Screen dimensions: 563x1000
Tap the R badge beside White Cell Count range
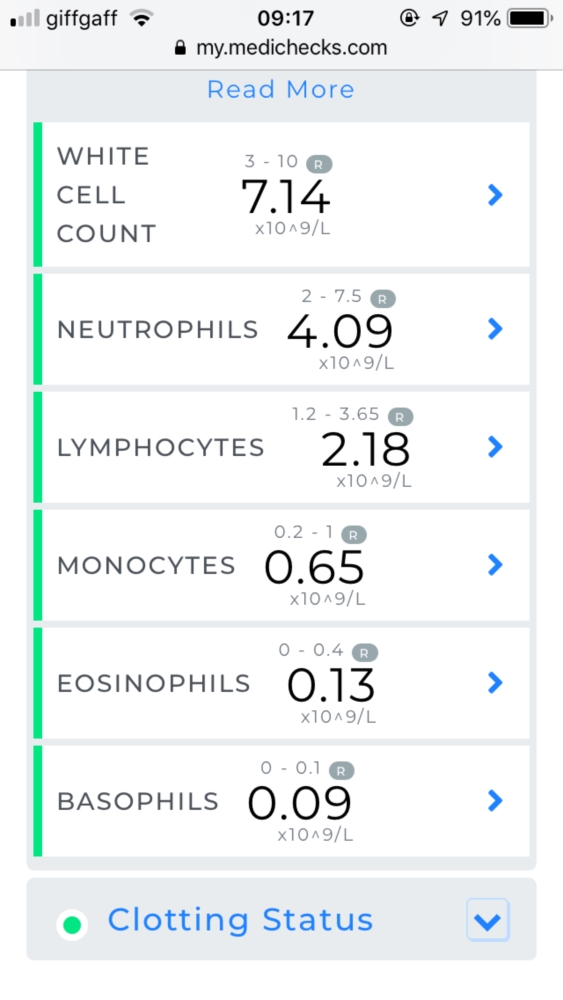319,165
